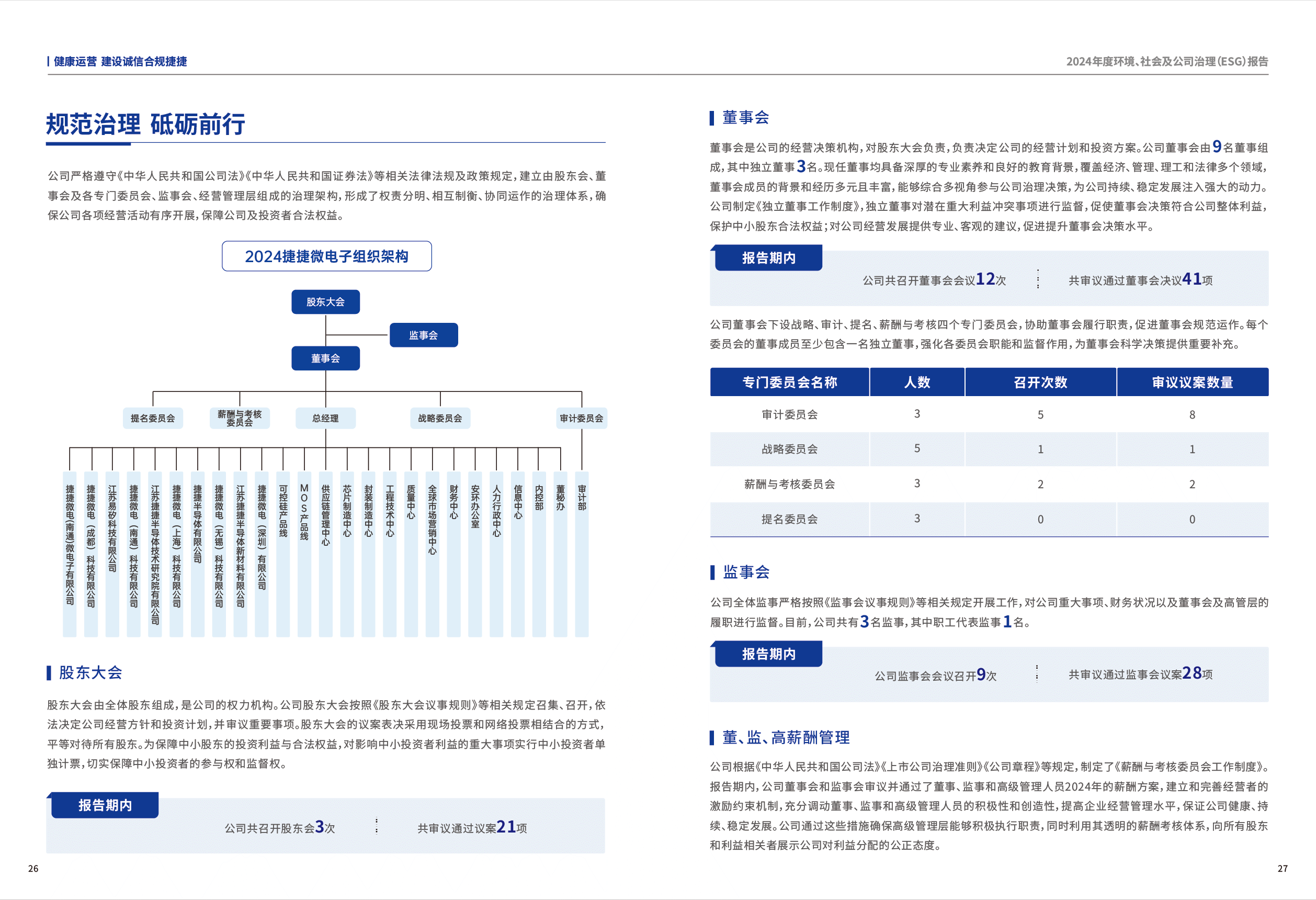
Task: Click the 召开次数 column header
Action: [x=1040, y=383]
